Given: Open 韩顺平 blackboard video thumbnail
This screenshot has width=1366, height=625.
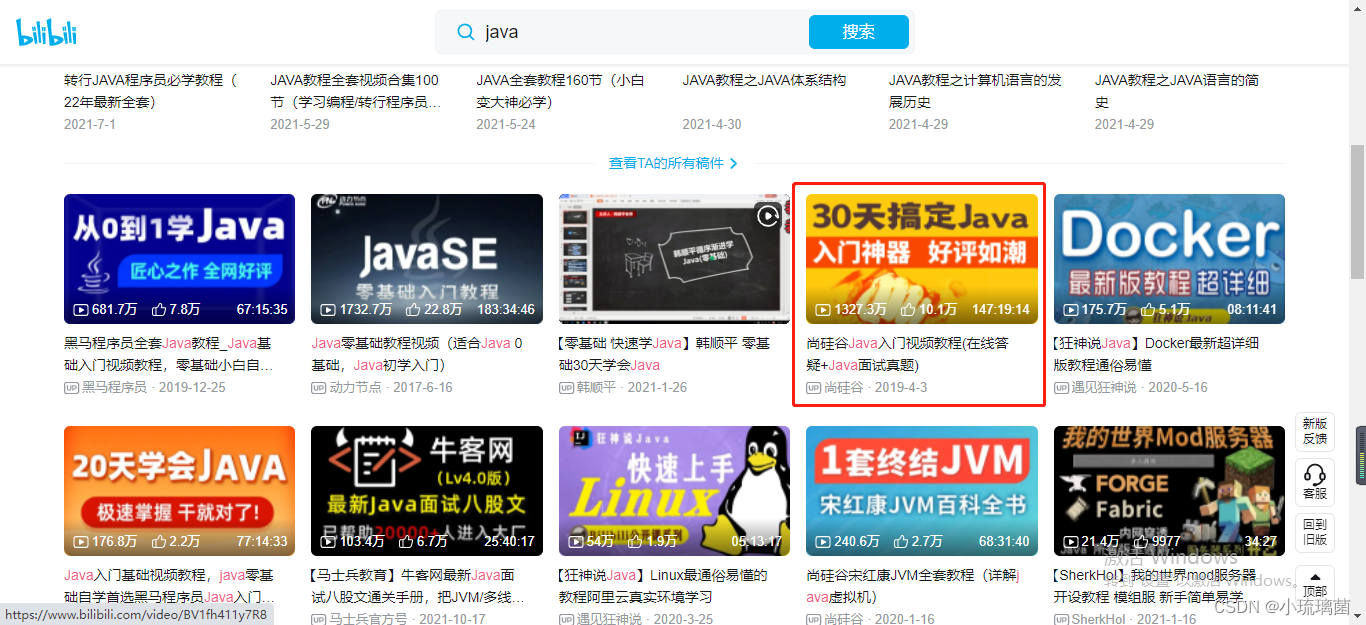Looking at the screenshot, I should [674, 259].
